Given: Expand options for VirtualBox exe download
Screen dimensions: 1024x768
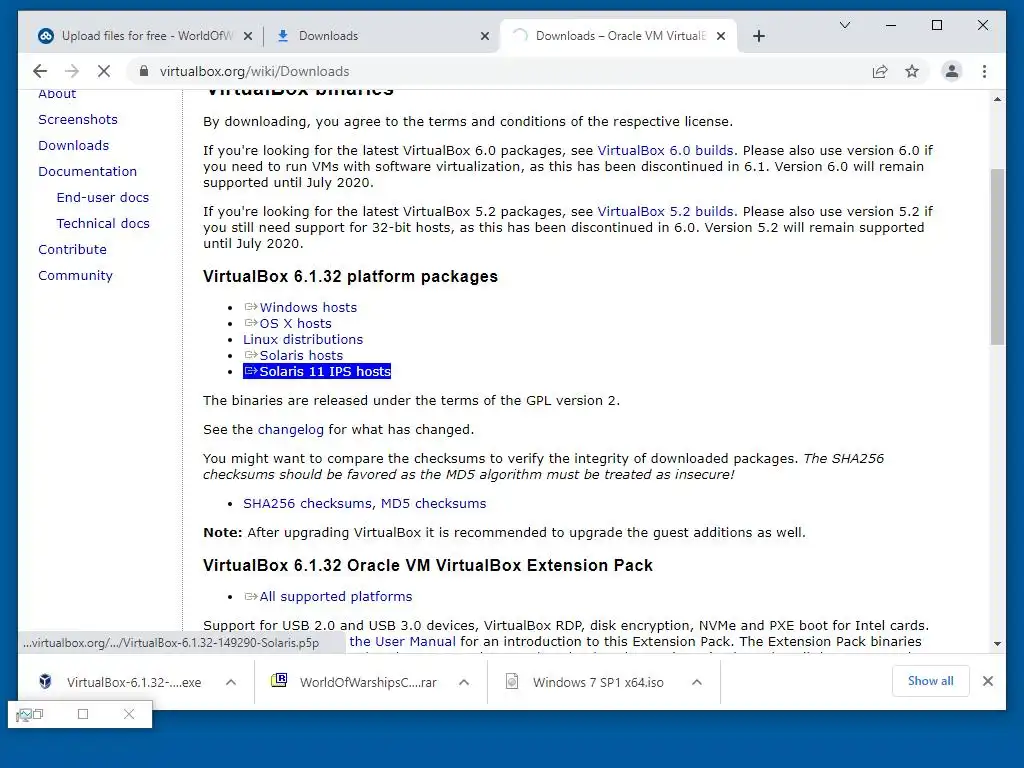Looking at the screenshot, I should click(231, 682).
